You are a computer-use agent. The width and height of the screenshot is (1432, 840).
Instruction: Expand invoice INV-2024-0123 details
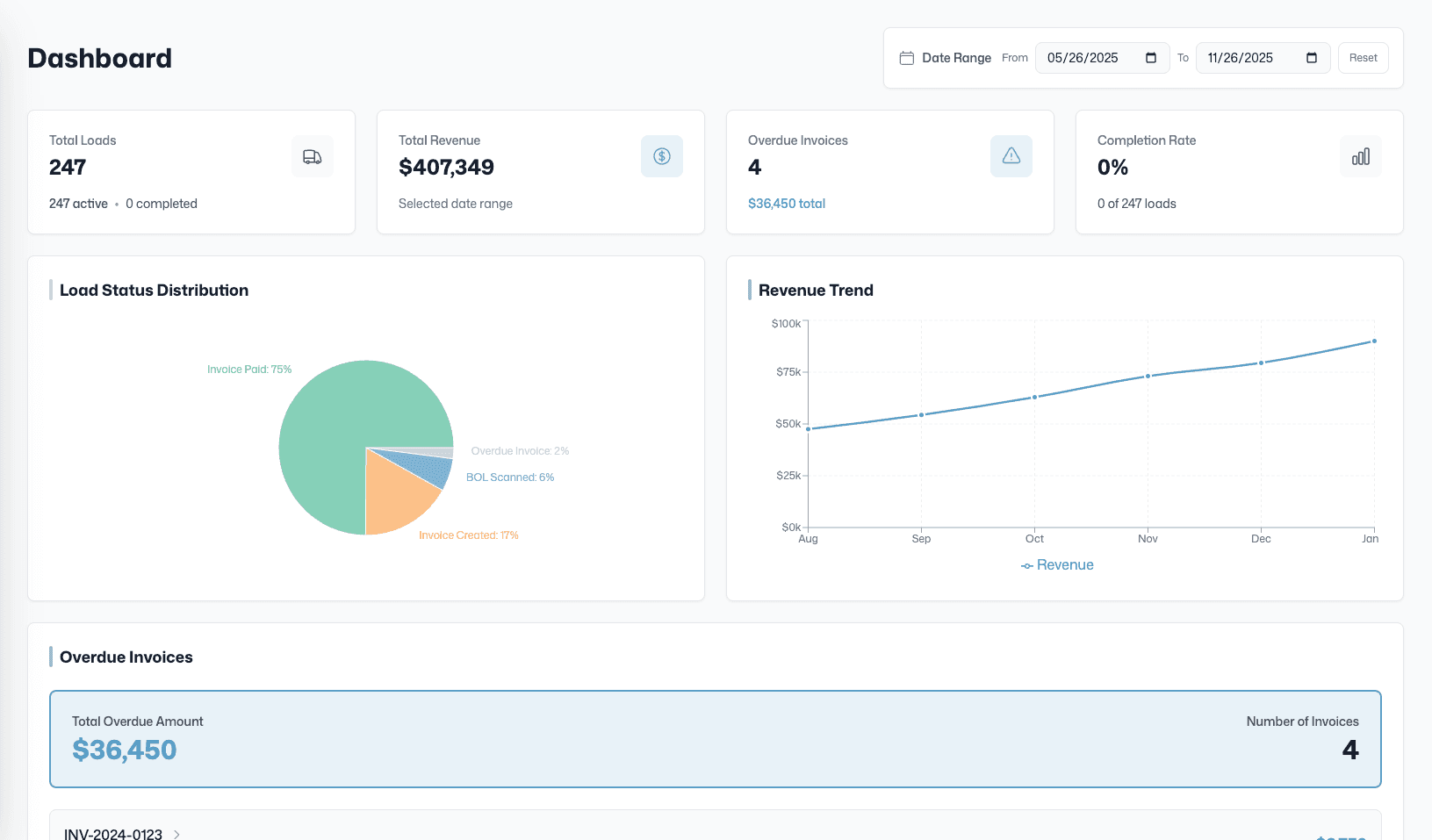point(176,834)
